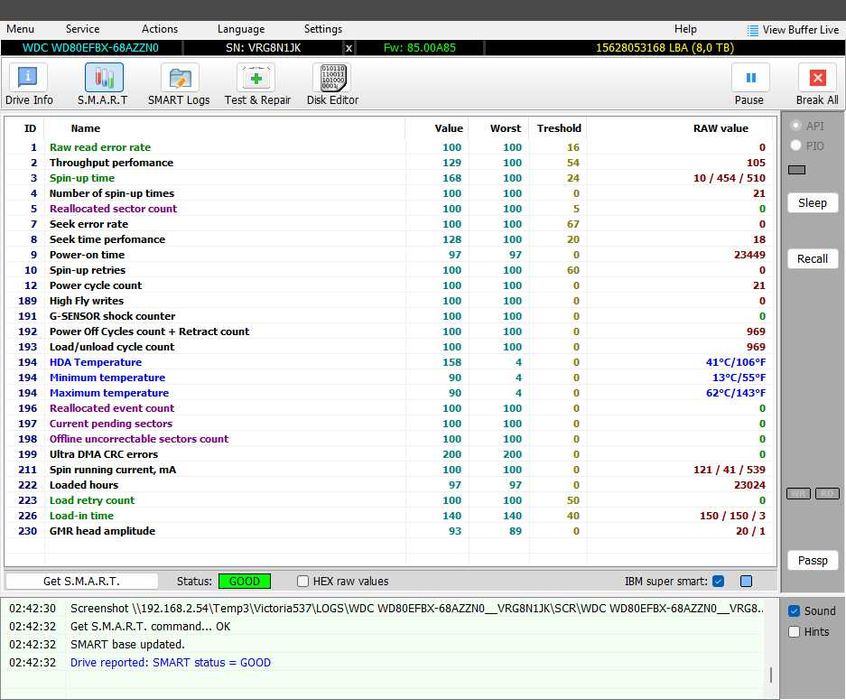Open the Test & Repair tool
The width and height of the screenshot is (846, 700).
tap(256, 77)
